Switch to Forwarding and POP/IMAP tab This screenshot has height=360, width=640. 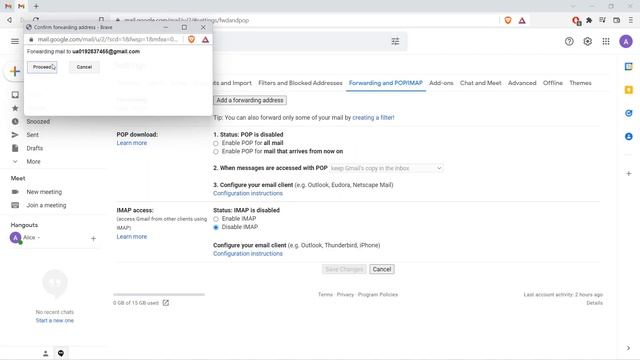(386, 83)
